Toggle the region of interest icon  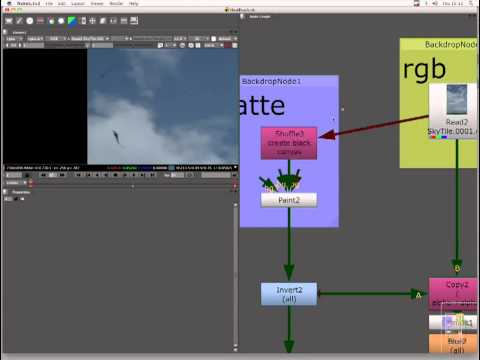point(160,45)
